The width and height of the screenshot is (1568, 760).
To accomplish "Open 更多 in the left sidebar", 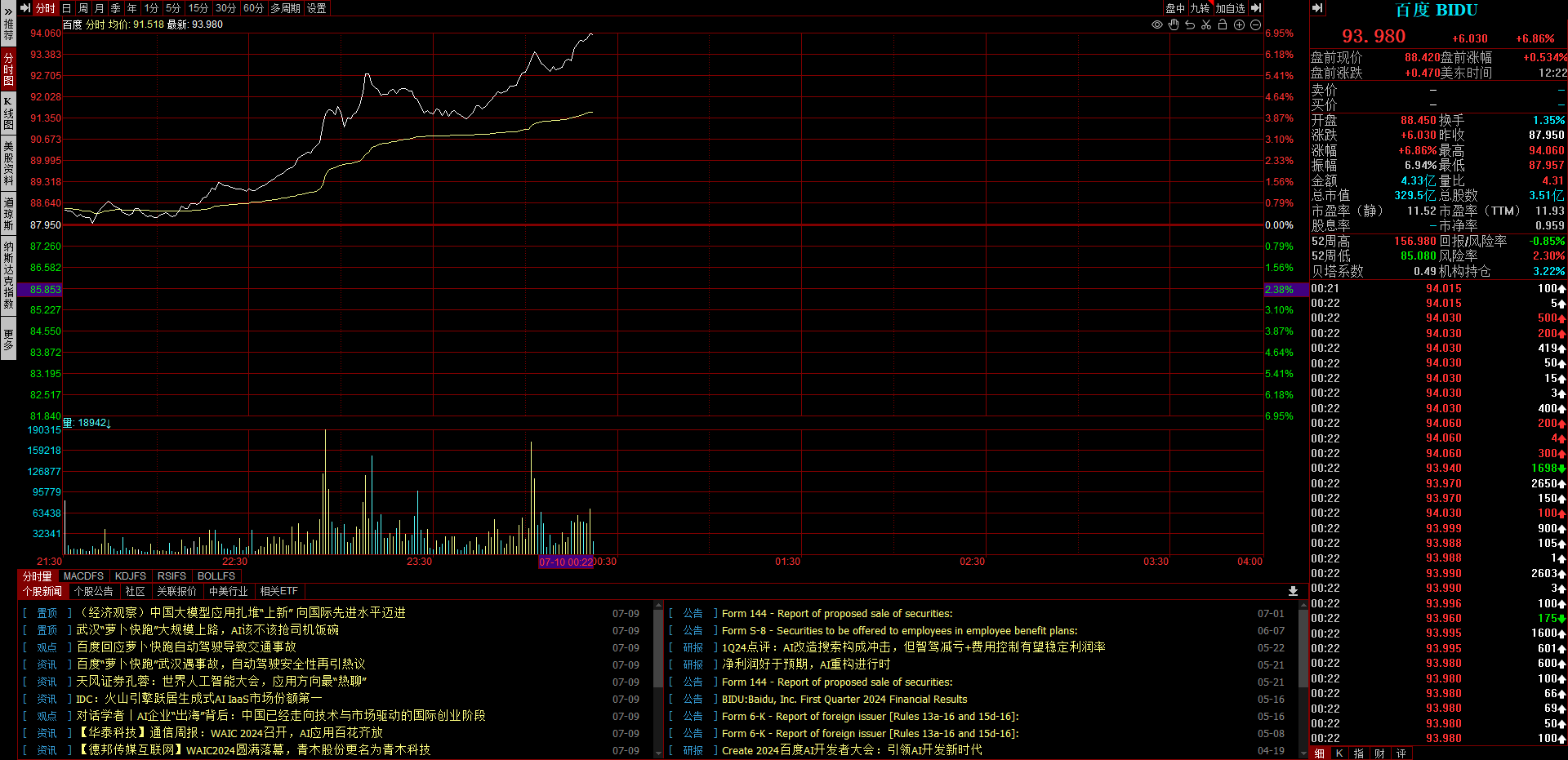I will click(x=8, y=340).
